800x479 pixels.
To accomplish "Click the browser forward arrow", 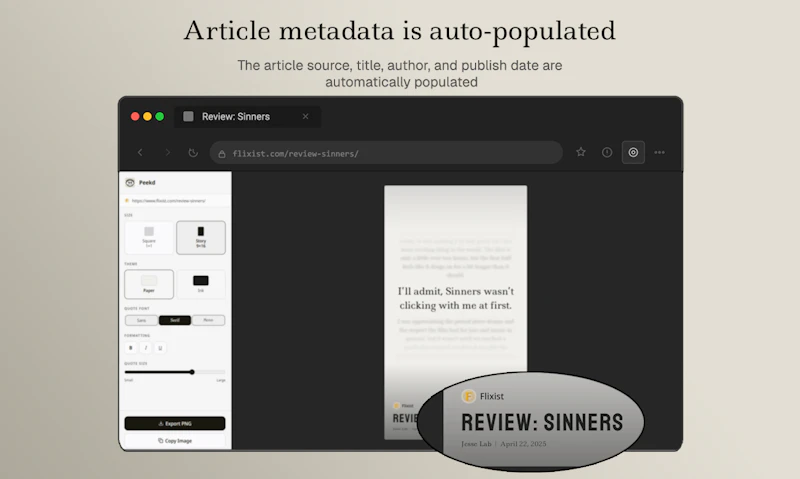I will click(167, 153).
